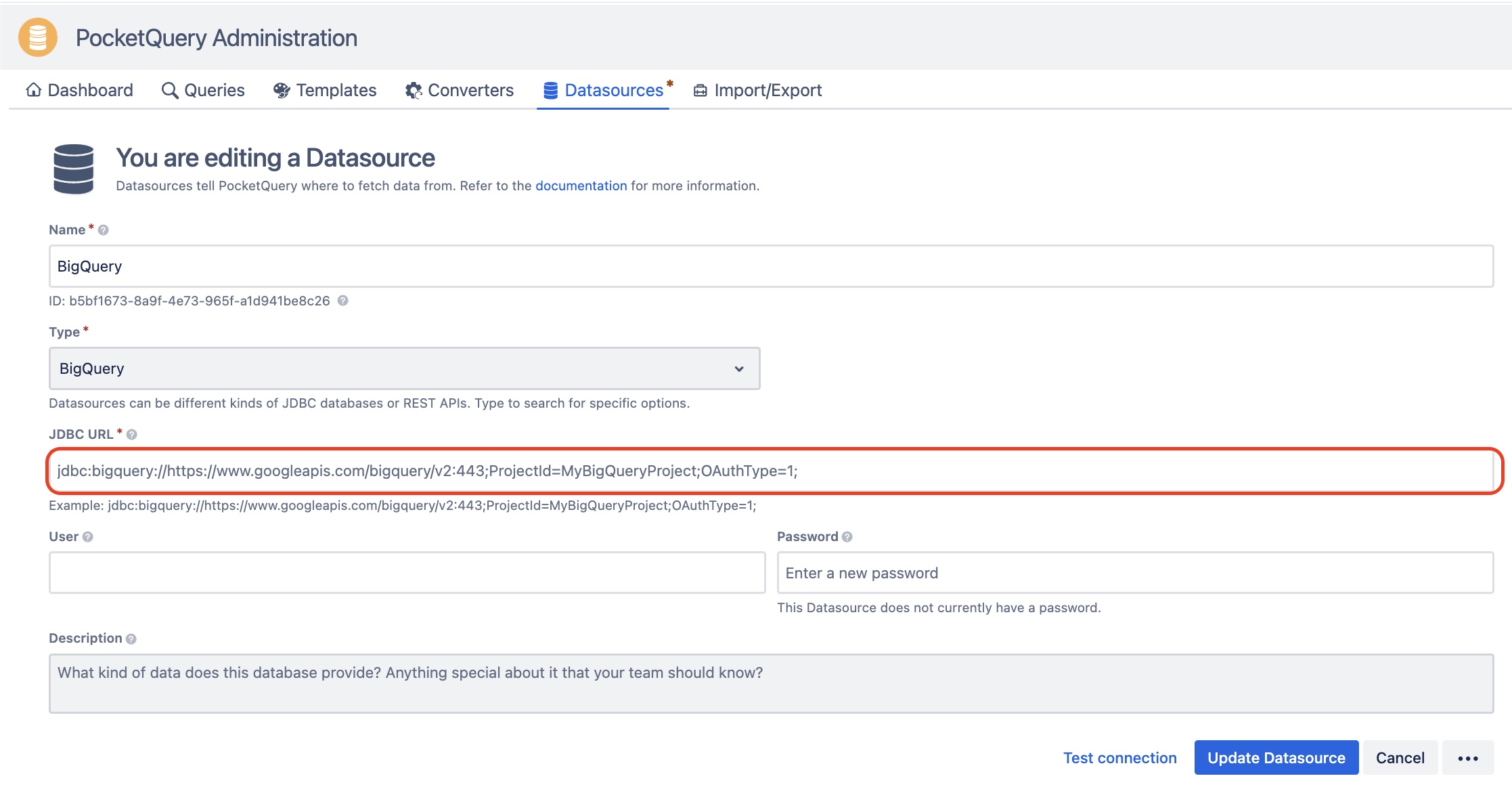Expand the Type dropdown showing BigQuery
This screenshot has height=791, width=1512.
point(405,368)
